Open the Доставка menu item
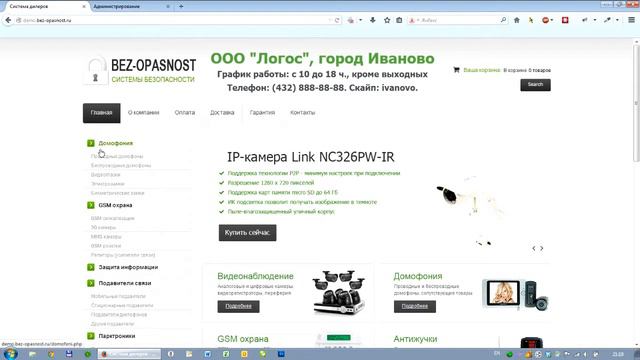Screen dimensions: 640x360 pyautogui.click(x=222, y=113)
